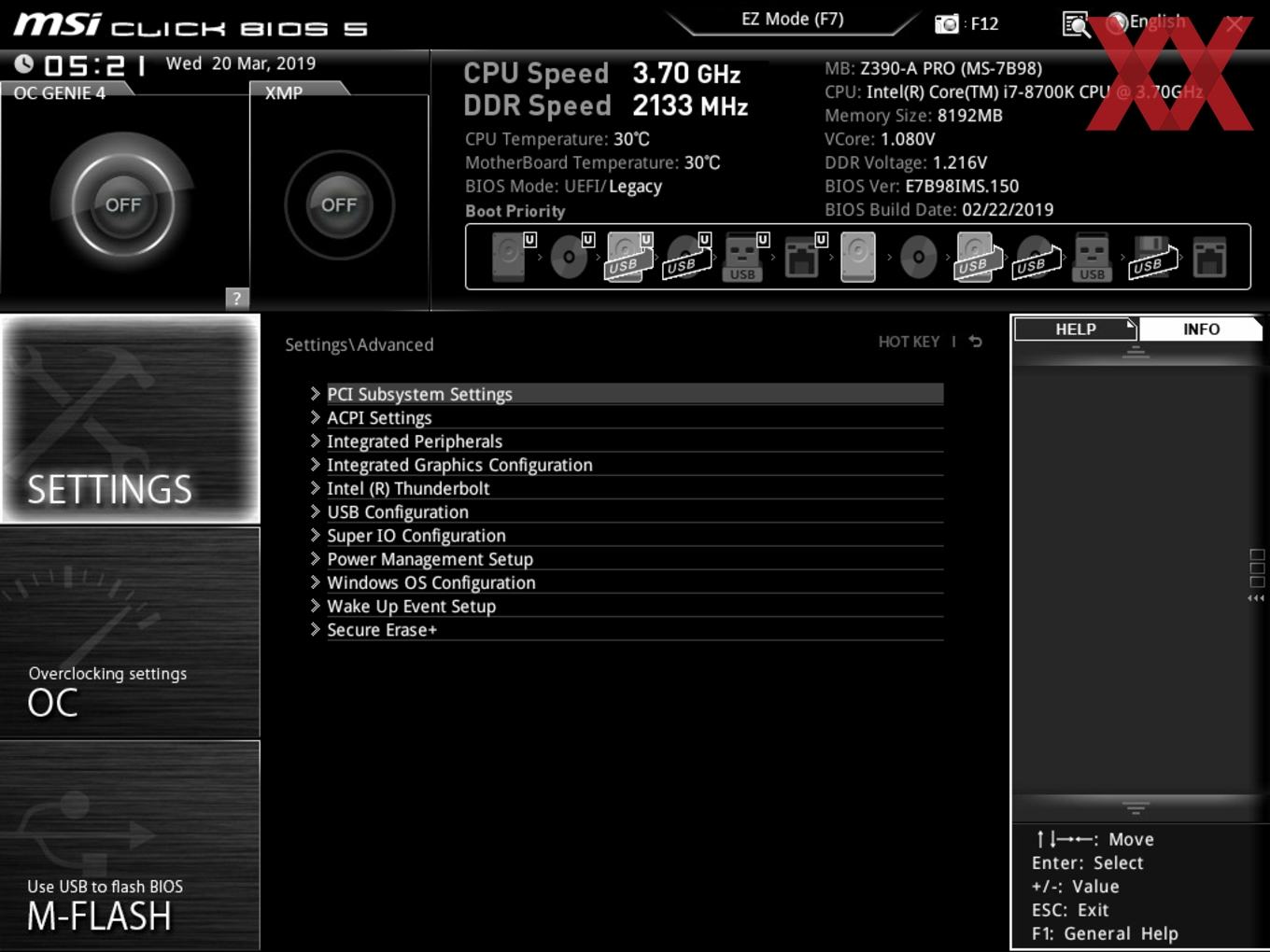This screenshot has height=952, width=1270.
Task: Toggle the XMP OFF knob
Action: (x=339, y=204)
